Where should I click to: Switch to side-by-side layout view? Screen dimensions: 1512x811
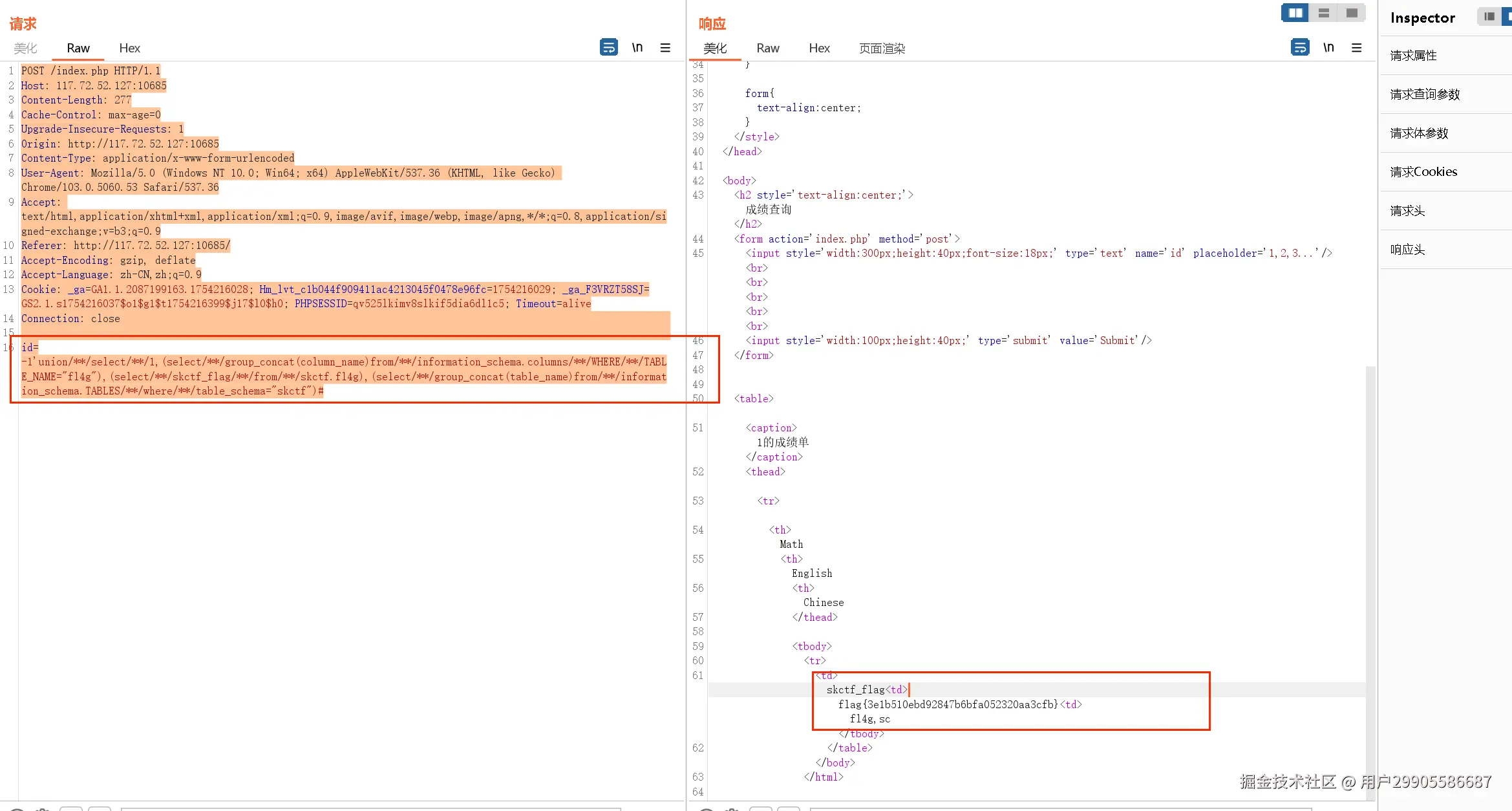tap(1295, 13)
